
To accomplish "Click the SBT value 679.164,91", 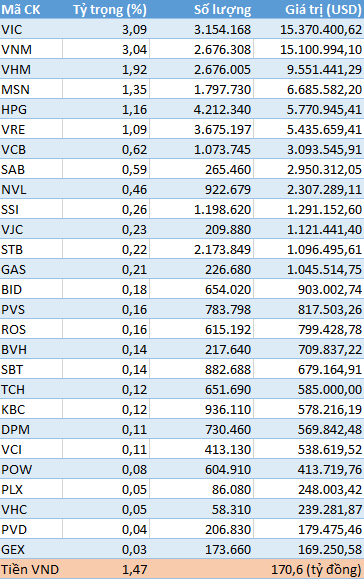I will (330, 369).
